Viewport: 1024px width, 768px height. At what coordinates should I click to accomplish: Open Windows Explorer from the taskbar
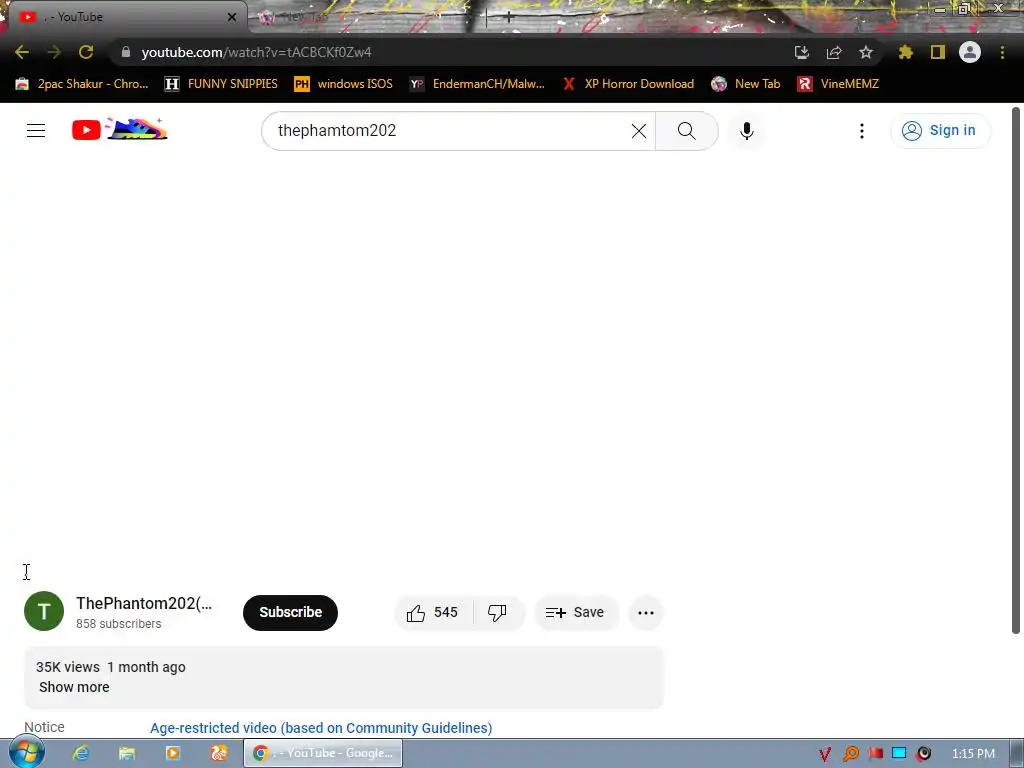pyautogui.click(x=127, y=753)
